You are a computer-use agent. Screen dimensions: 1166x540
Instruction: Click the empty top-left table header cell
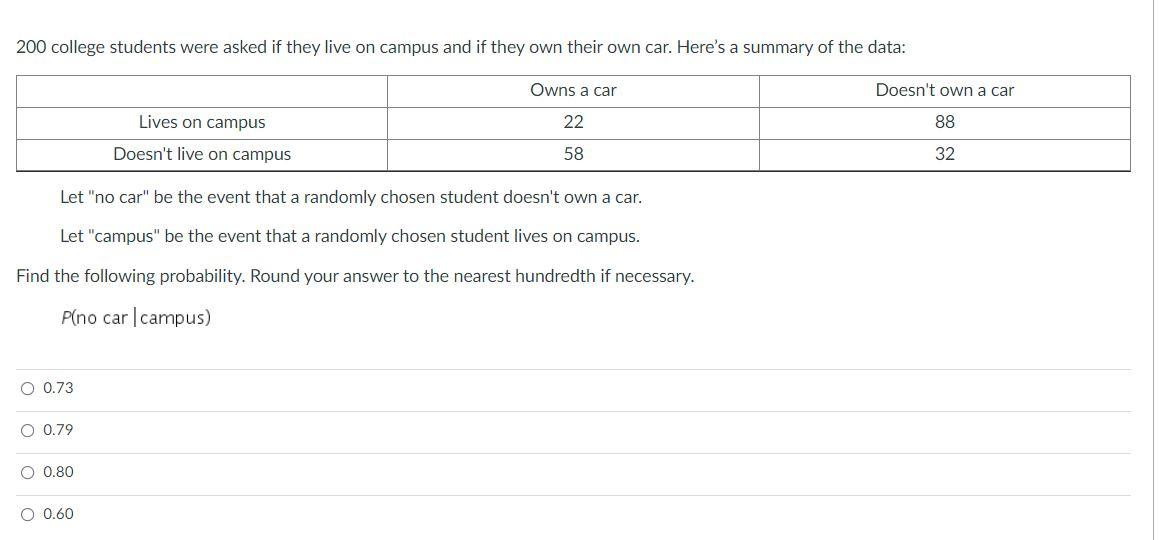tap(202, 91)
